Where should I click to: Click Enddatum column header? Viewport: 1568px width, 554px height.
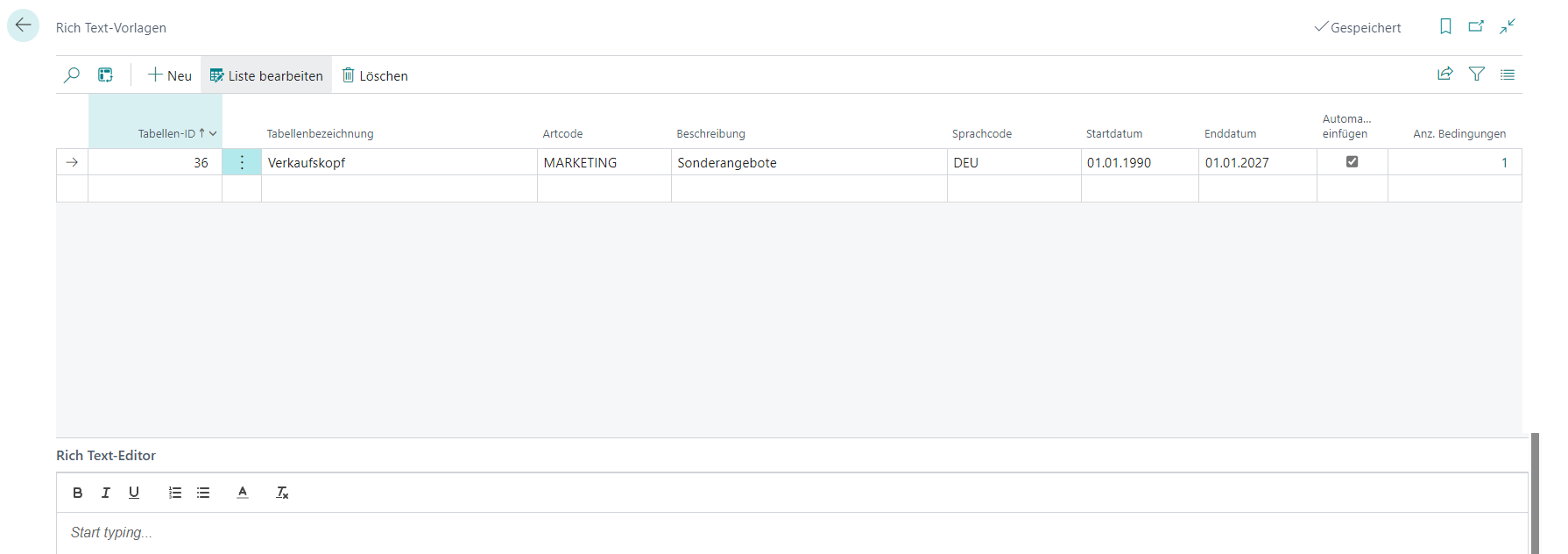pyautogui.click(x=1230, y=134)
